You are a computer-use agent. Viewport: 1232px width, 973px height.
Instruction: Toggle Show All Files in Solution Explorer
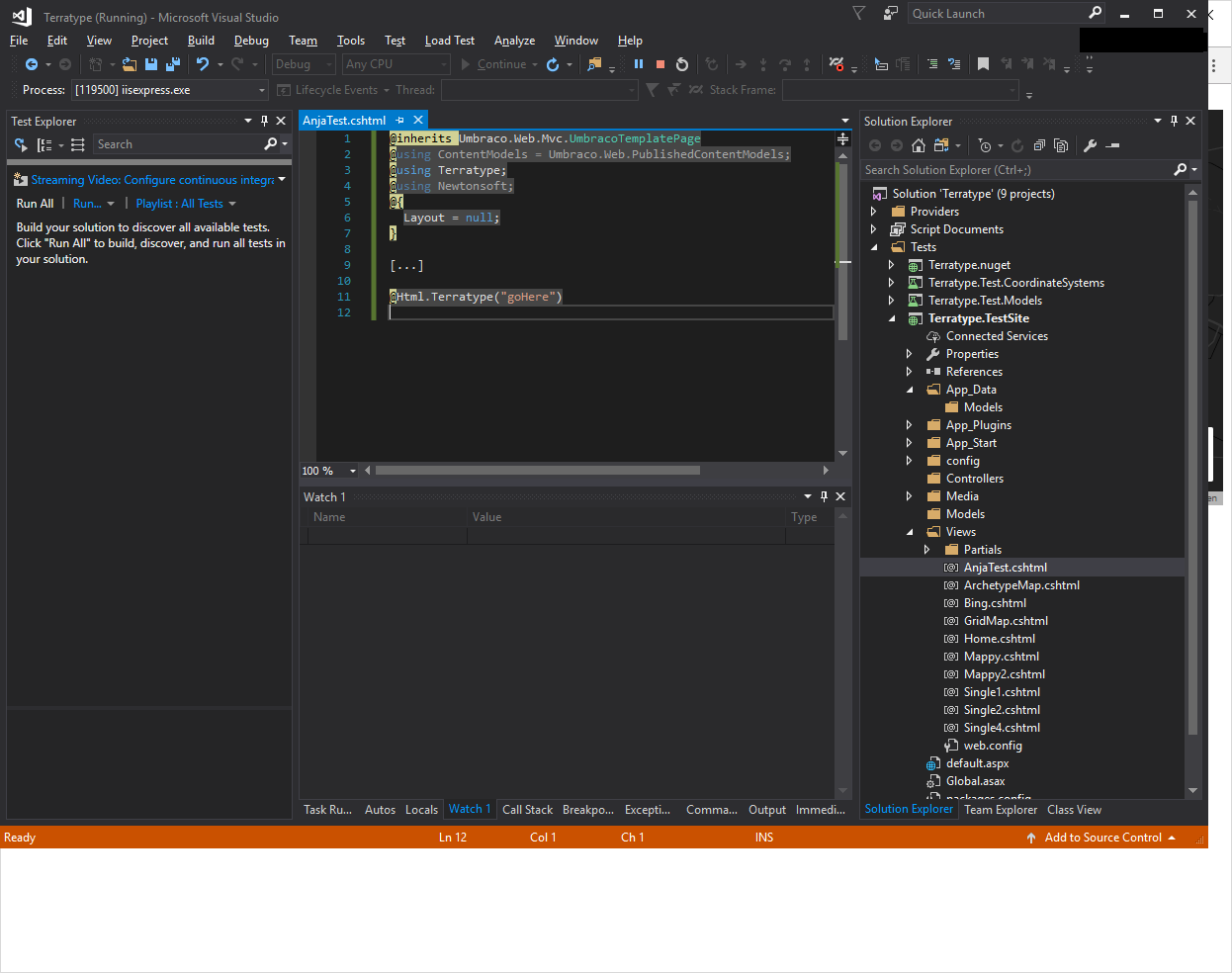(x=1061, y=145)
